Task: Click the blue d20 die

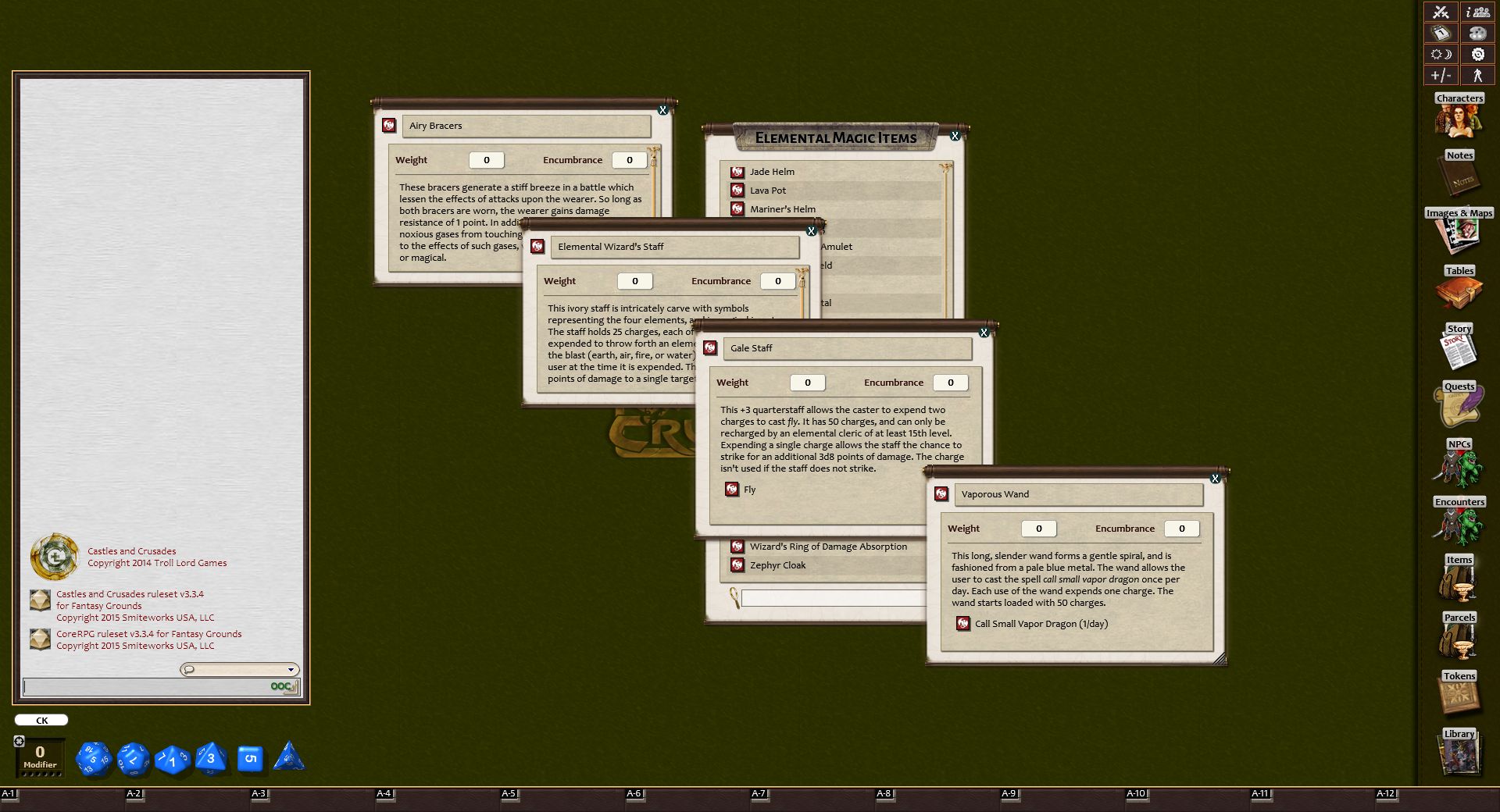Action: (x=94, y=758)
